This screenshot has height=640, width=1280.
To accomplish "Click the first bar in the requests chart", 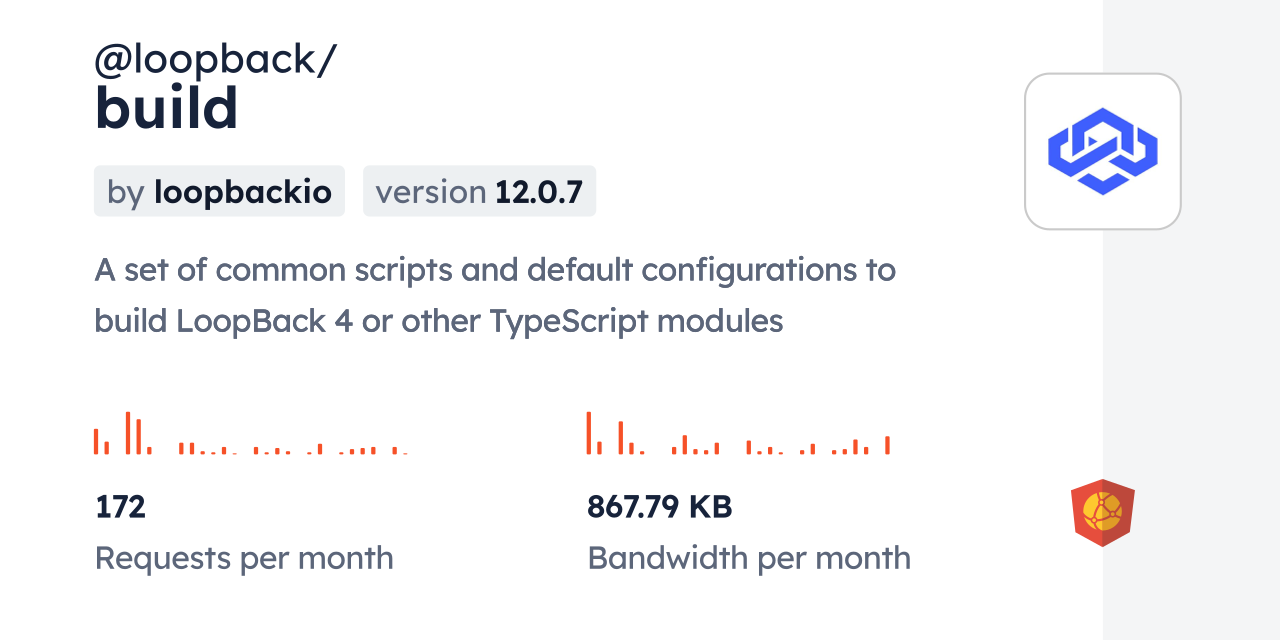I will [96, 442].
